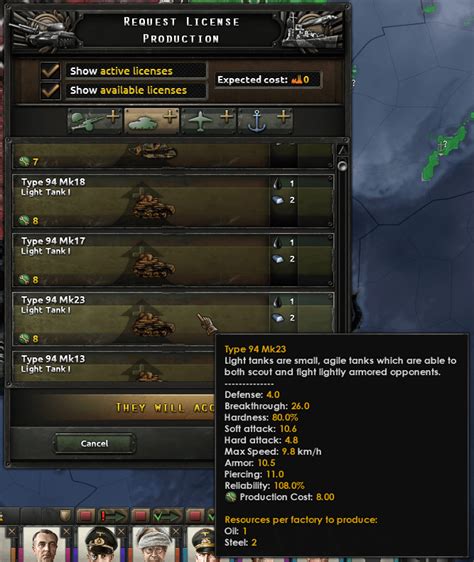
Task: Click the second red stop-order square
Action: point(140,516)
